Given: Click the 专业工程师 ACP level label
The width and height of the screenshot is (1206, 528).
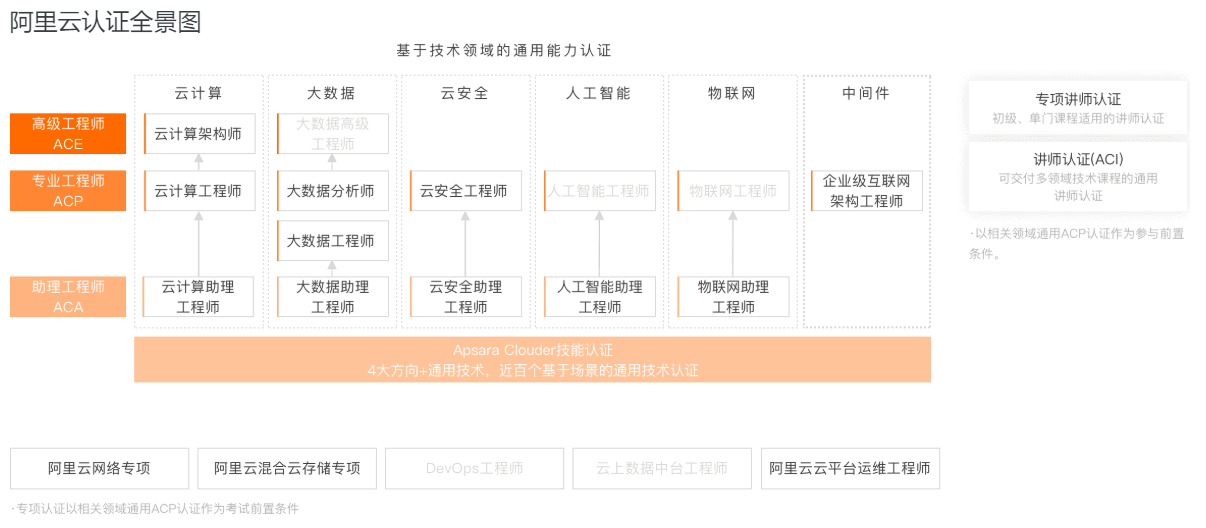Looking at the screenshot, I should coord(68,191).
